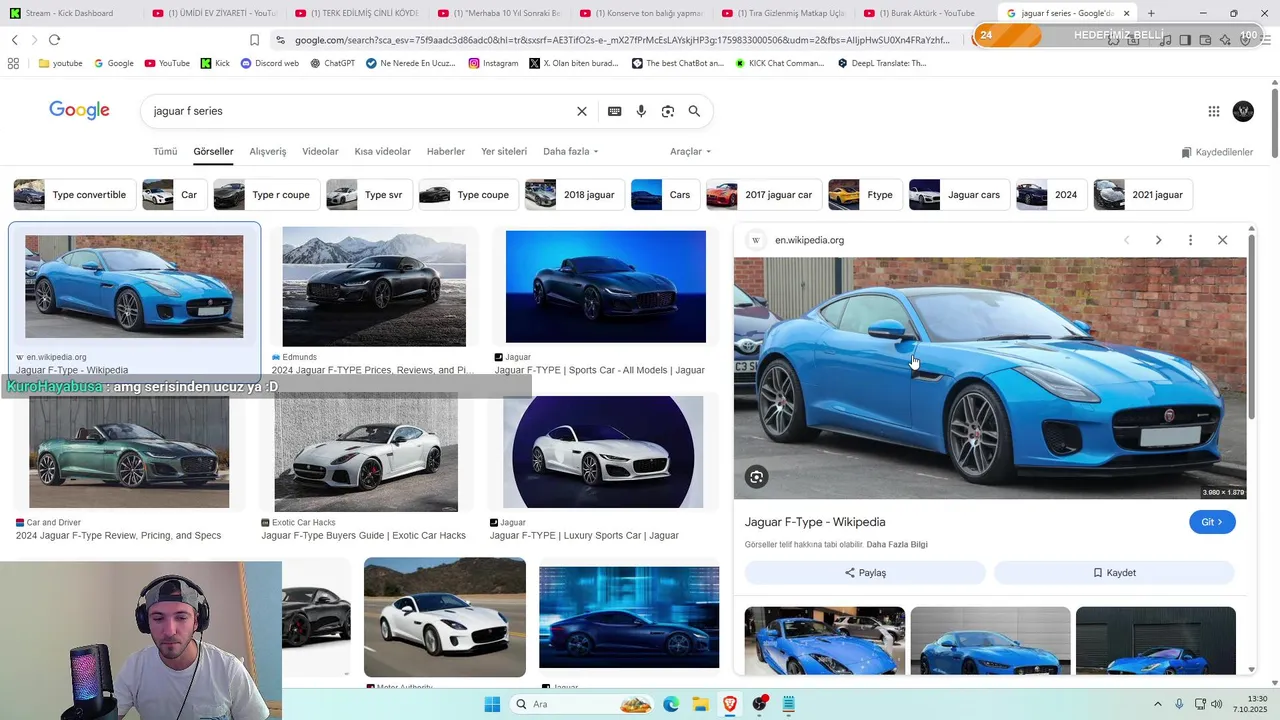The width and height of the screenshot is (1280, 720).
Task: Switch to the Alışveriş tab
Action: (x=267, y=151)
